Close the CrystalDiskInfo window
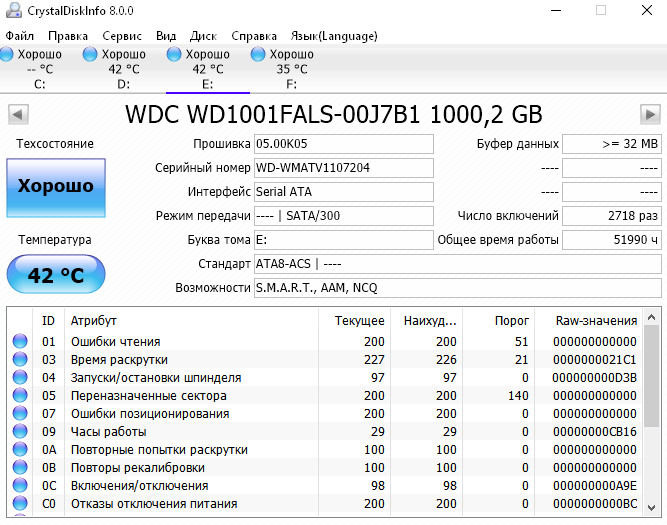Screen dimensions: 667x525 tap(647, 10)
